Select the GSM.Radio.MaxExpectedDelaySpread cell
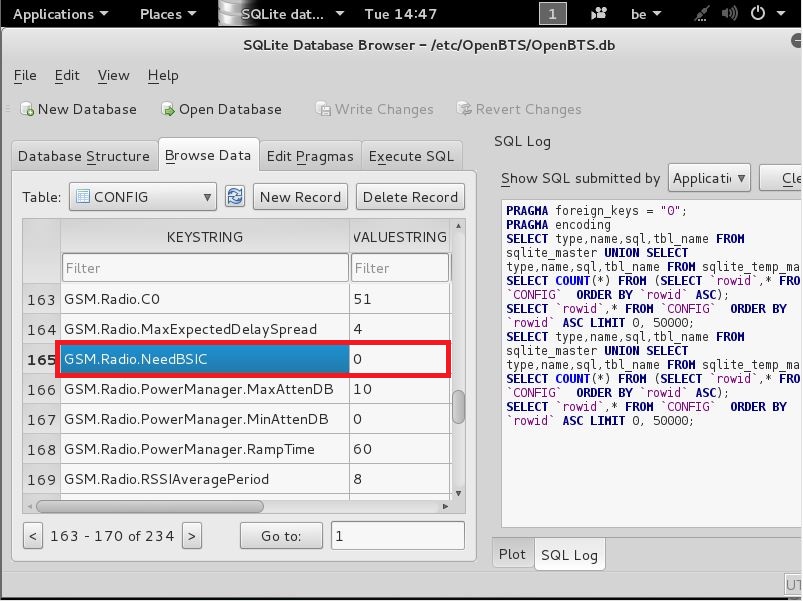This screenshot has width=803, height=601. tap(205, 329)
